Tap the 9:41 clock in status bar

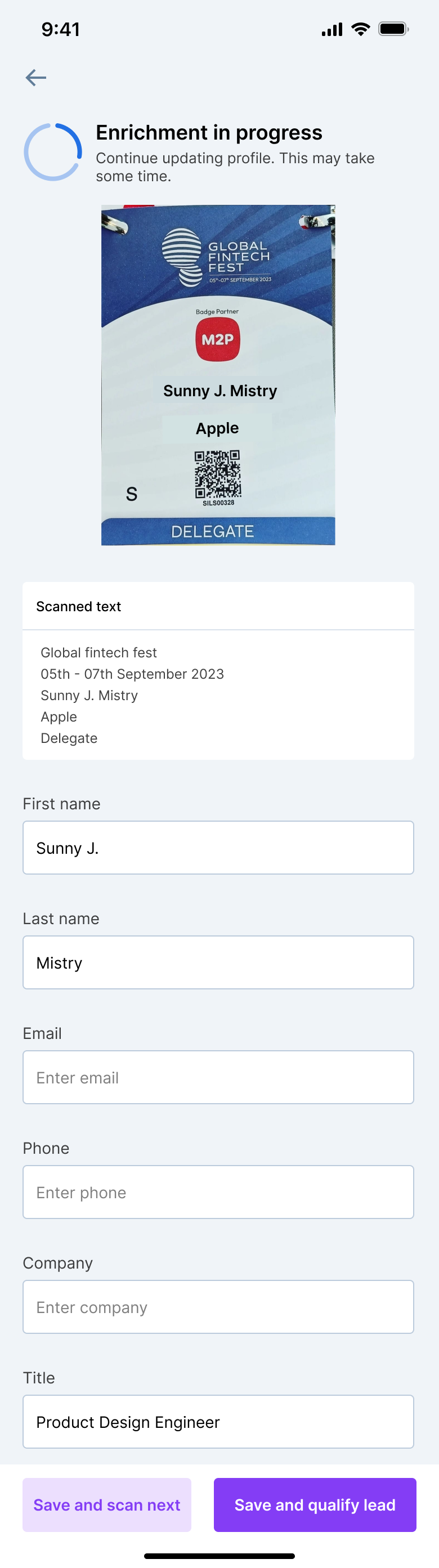pyautogui.click(x=60, y=29)
